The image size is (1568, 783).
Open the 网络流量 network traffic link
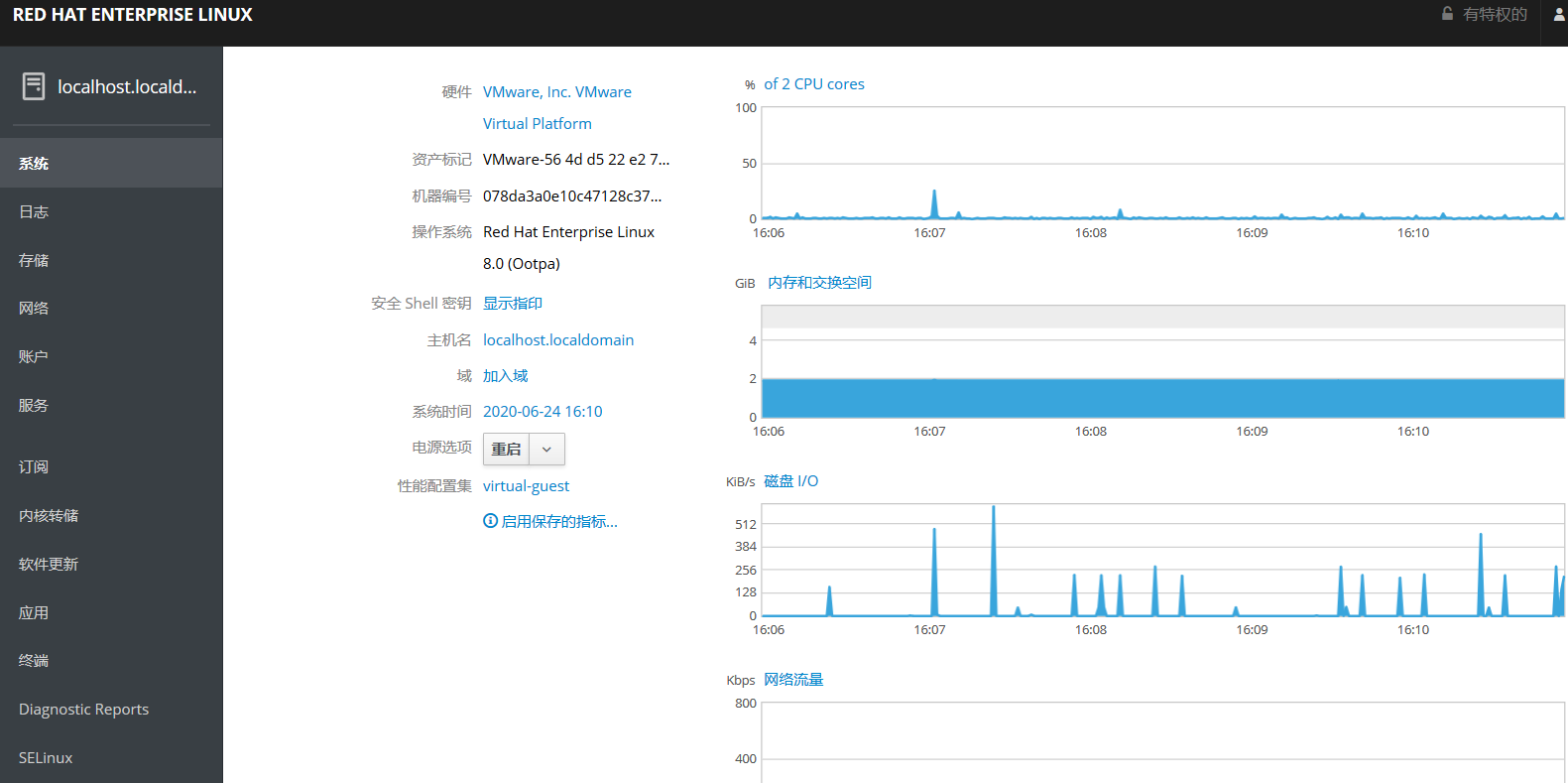click(x=793, y=679)
